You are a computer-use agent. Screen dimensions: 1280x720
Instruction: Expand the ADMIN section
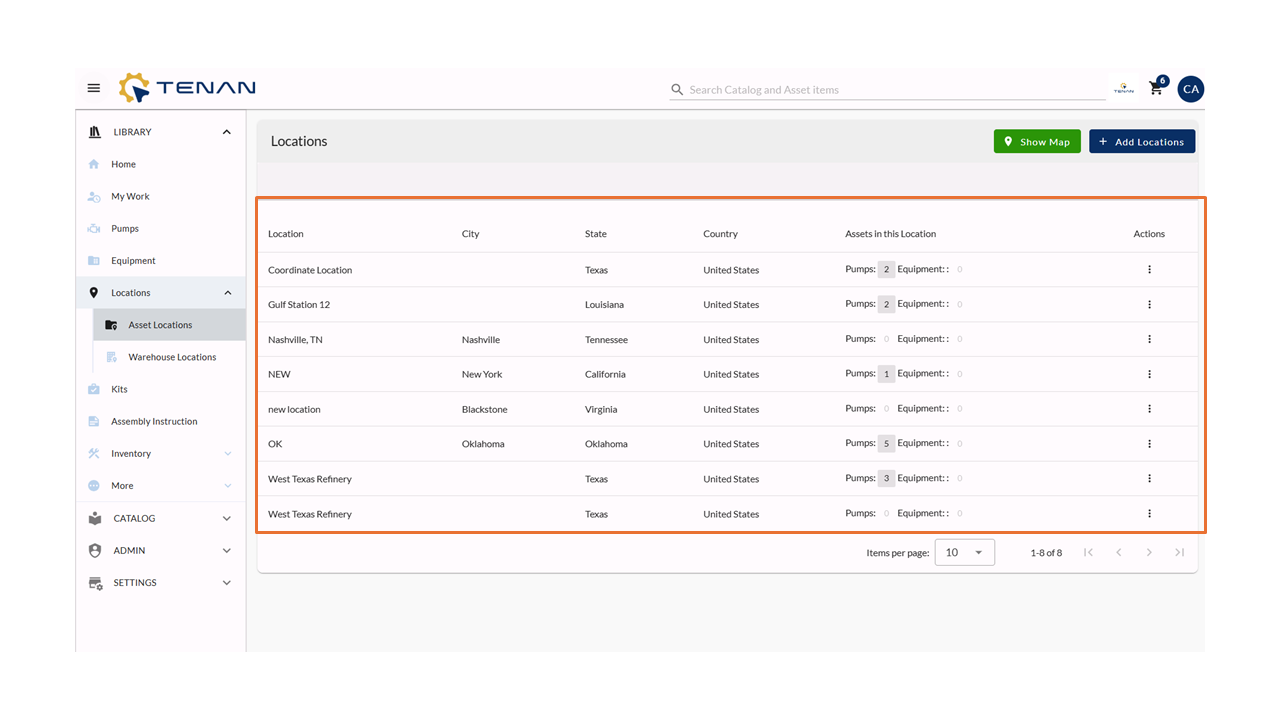coord(226,551)
